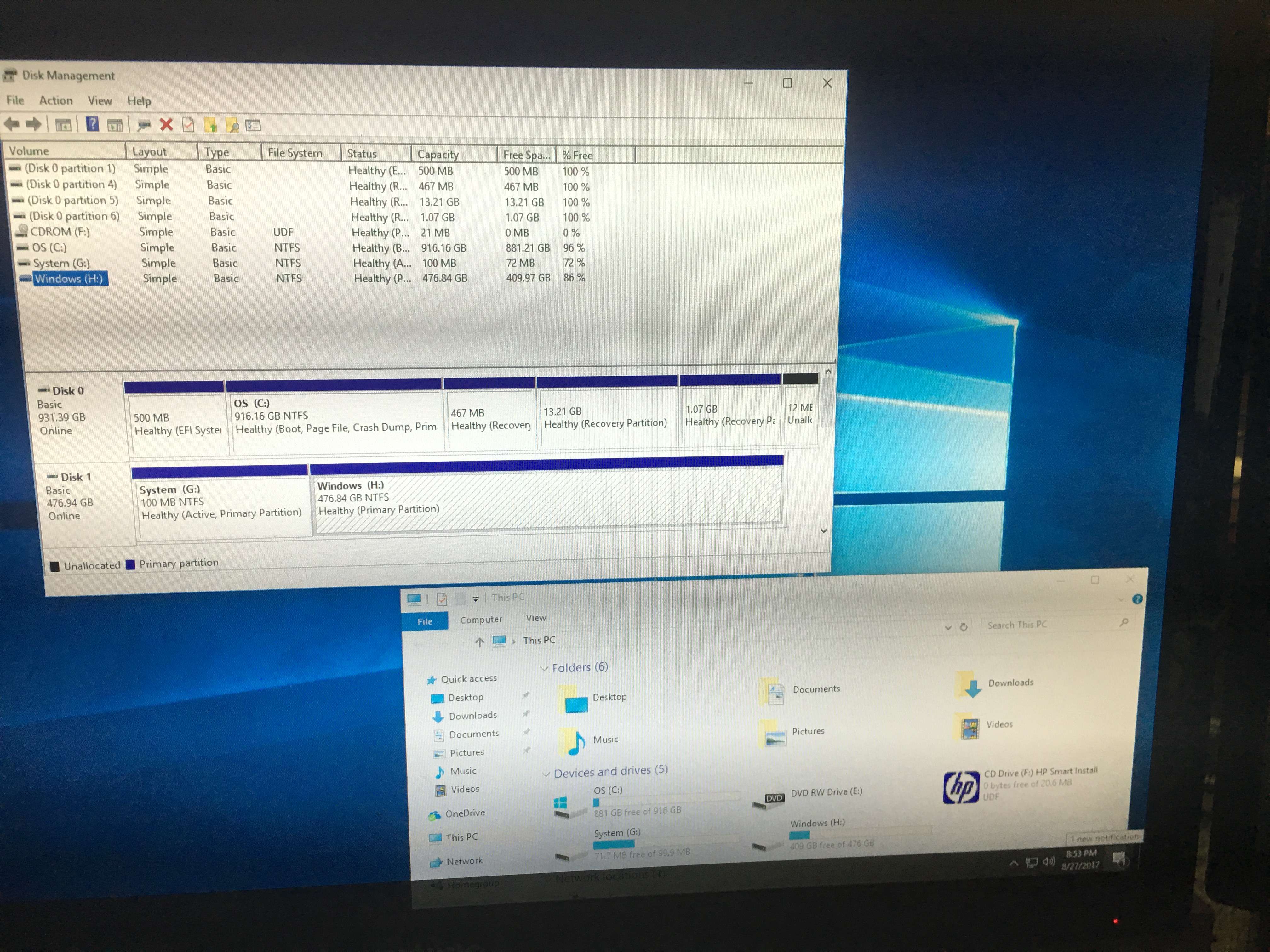Screen dimensions: 1270x952
Task: Open Disk Management File menu
Action: pos(15,100)
